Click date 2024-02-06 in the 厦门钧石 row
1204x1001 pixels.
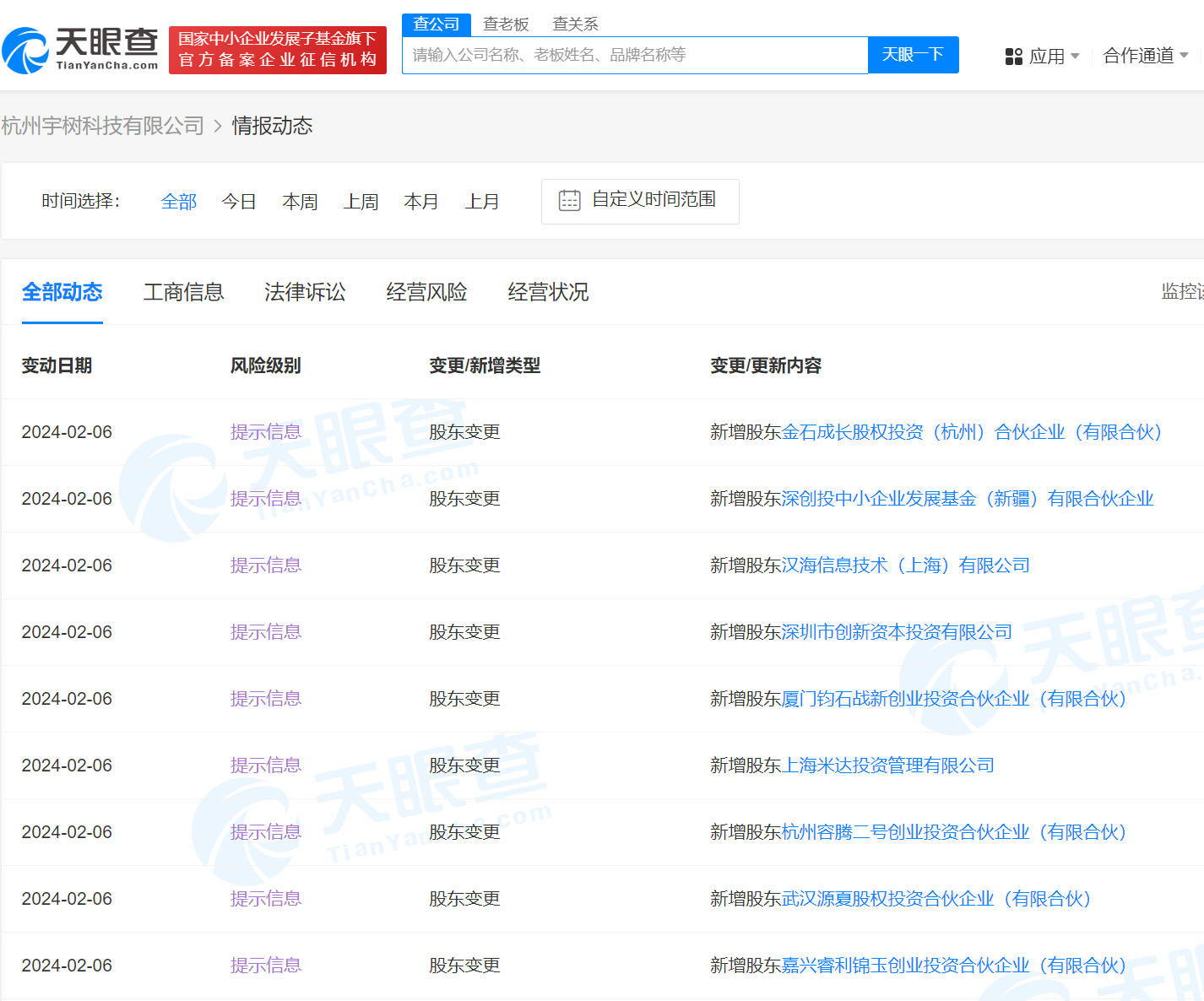pyautogui.click(x=67, y=699)
